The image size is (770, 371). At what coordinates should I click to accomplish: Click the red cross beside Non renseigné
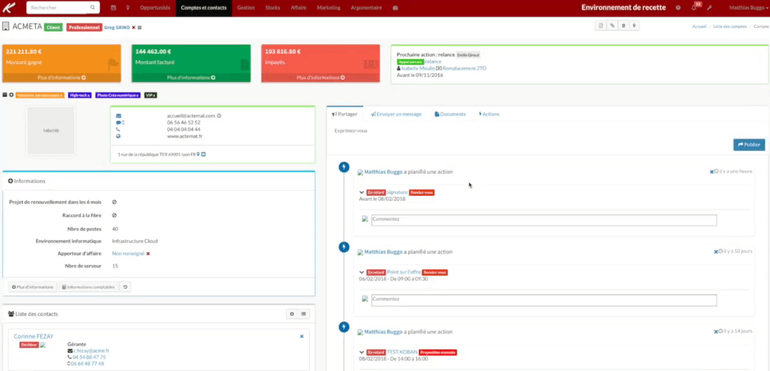pos(148,254)
